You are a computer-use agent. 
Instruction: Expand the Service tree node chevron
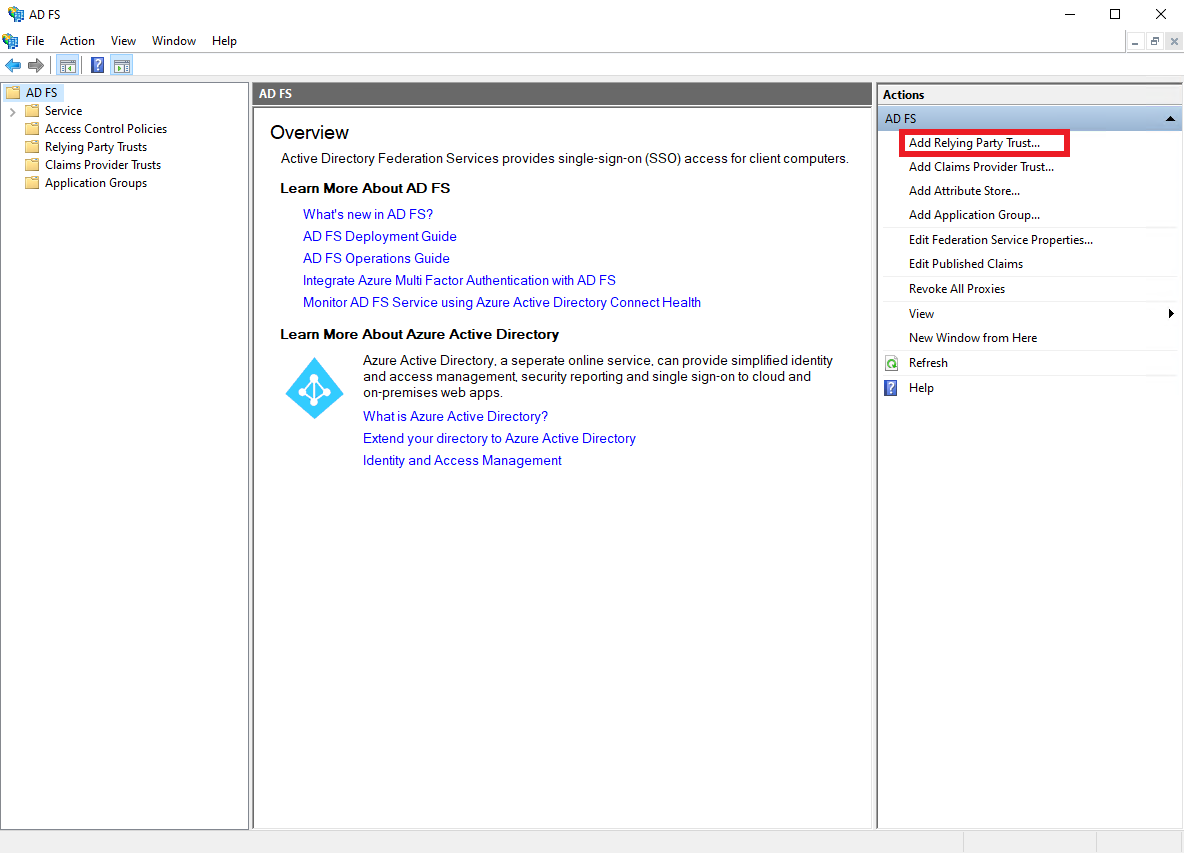(12, 111)
